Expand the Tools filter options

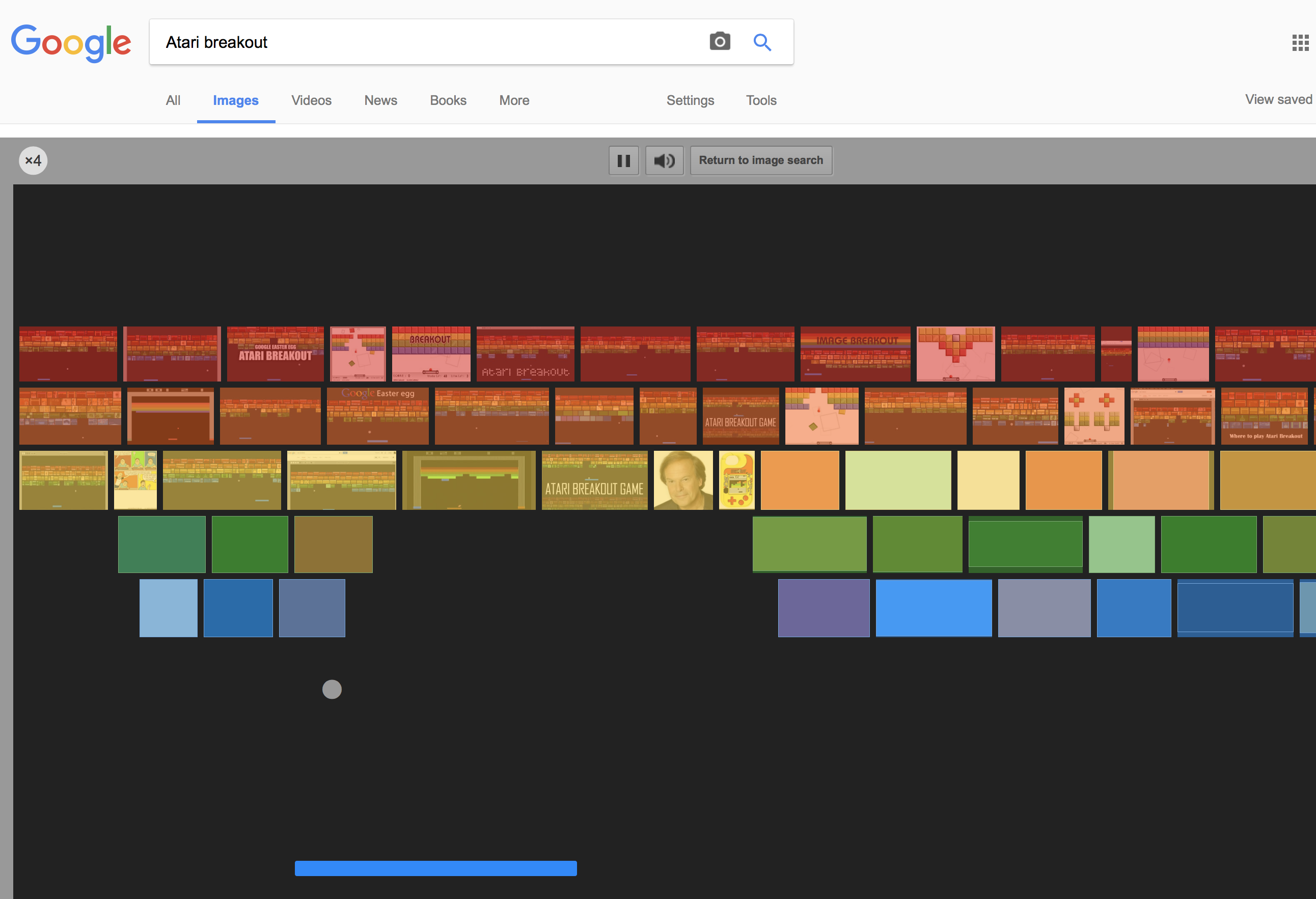coord(760,100)
